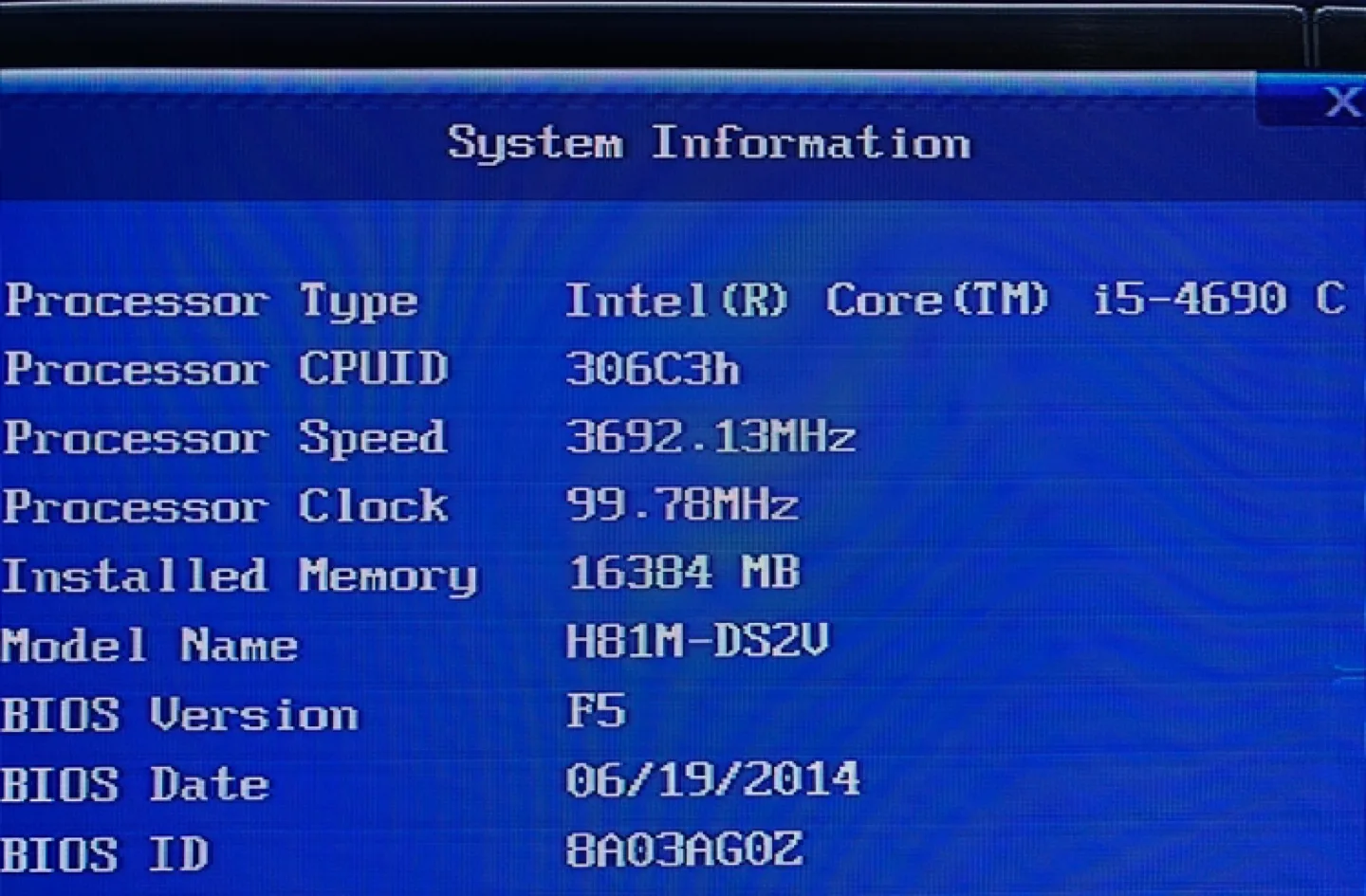The width and height of the screenshot is (1366, 896).
Task: Close the System Information dialog with X
Action: (x=1341, y=101)
